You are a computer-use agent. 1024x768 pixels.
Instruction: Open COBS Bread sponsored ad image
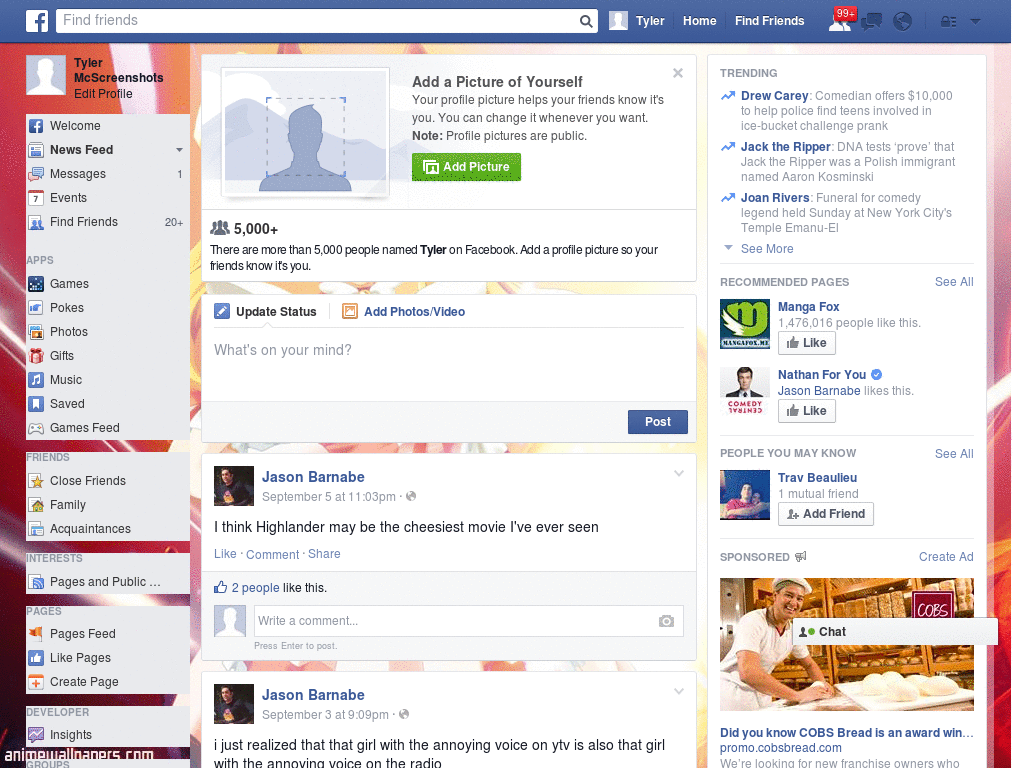846,645
